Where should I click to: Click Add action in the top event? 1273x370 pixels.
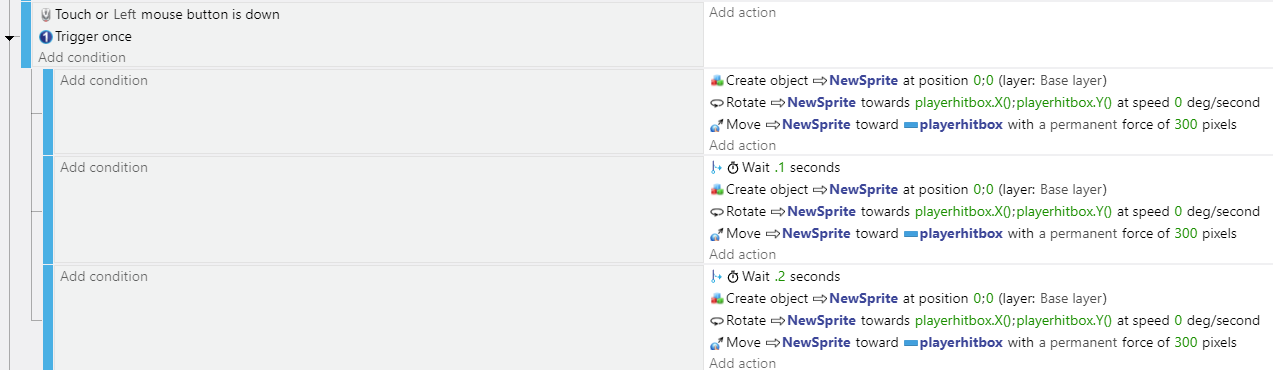click(742, 13)
